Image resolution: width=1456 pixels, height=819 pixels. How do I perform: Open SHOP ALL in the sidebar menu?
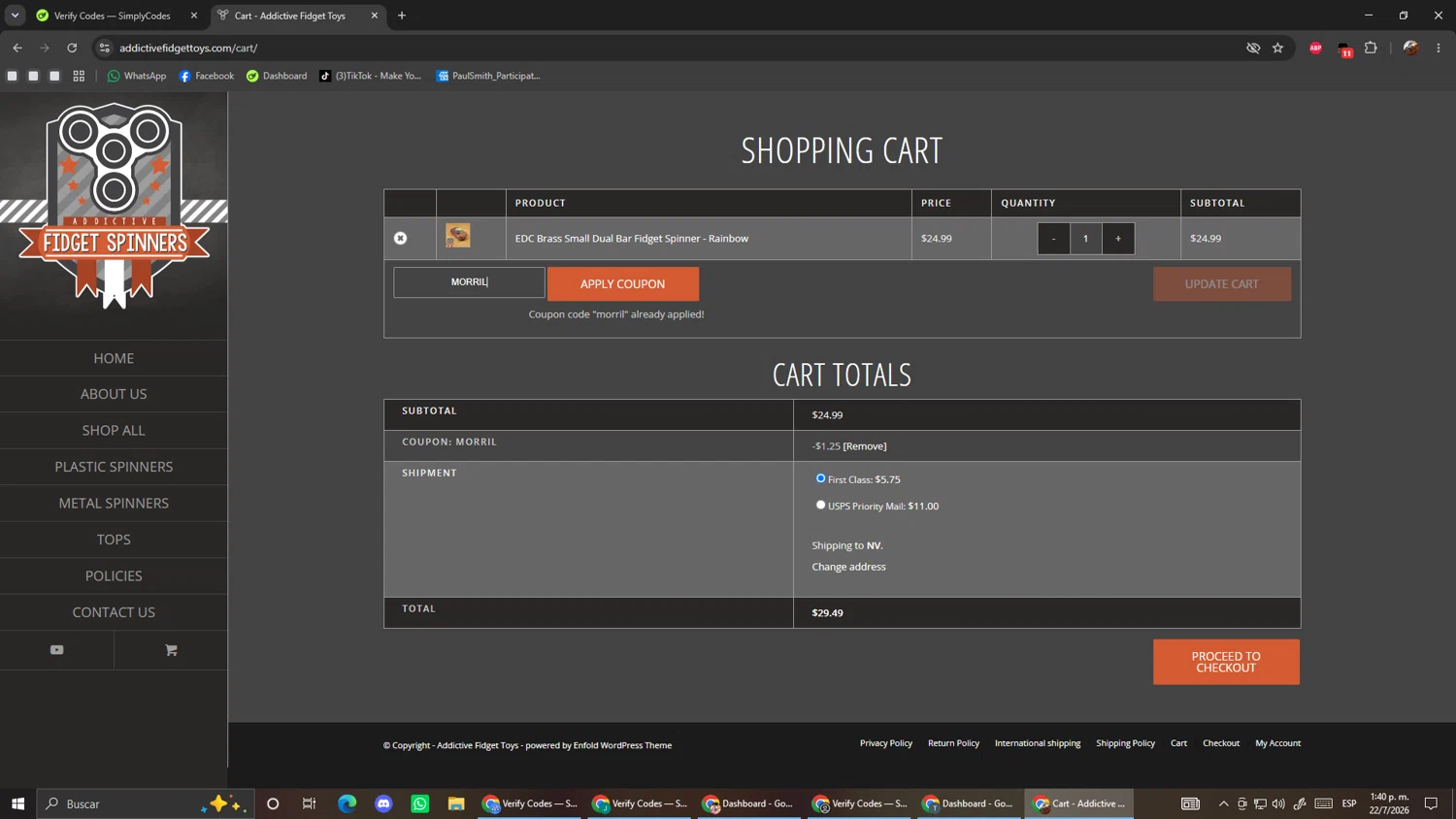coord(114,430)
